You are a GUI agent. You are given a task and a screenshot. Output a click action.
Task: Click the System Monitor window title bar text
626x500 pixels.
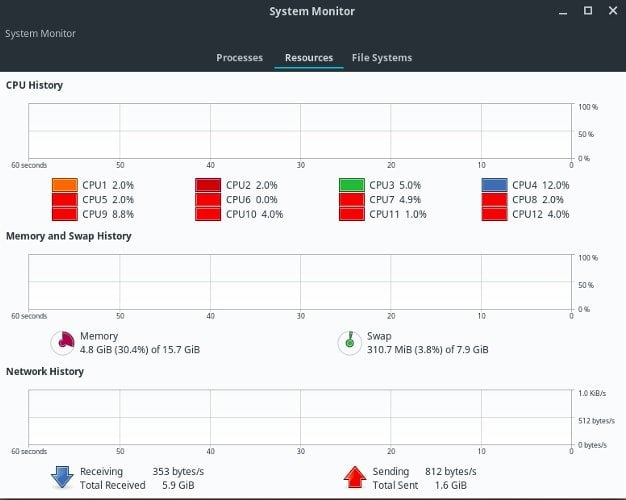coord(312,11)
